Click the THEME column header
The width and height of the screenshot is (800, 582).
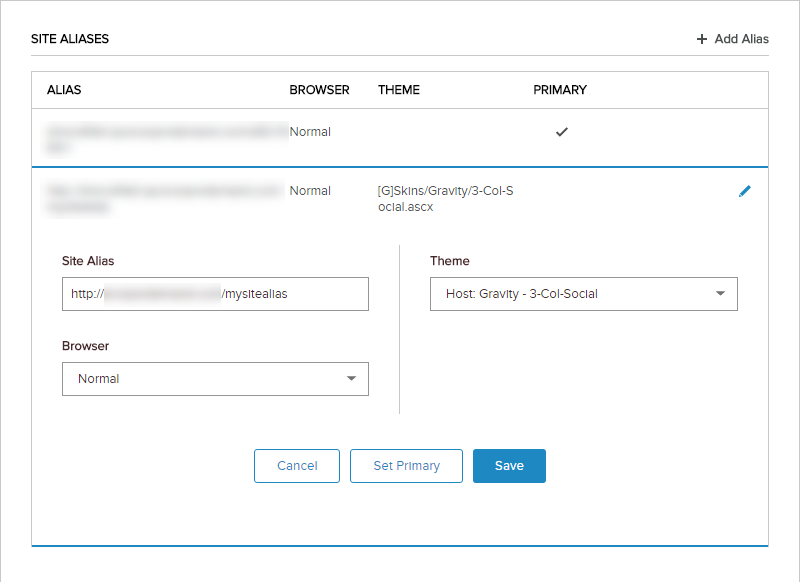(x=398, y=90)
